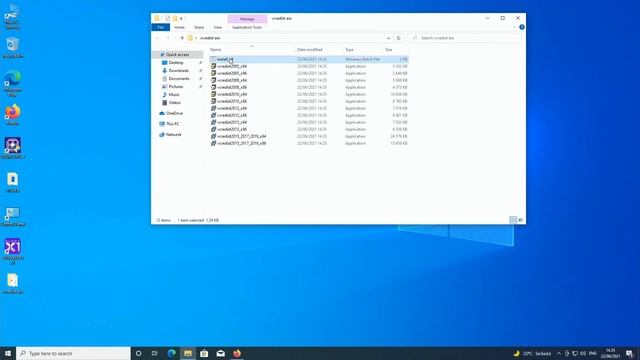Image resolution: width=640 pixels, height=360 pixels.
Task: Open Videos in navigation pane
Action: (174, 102)
